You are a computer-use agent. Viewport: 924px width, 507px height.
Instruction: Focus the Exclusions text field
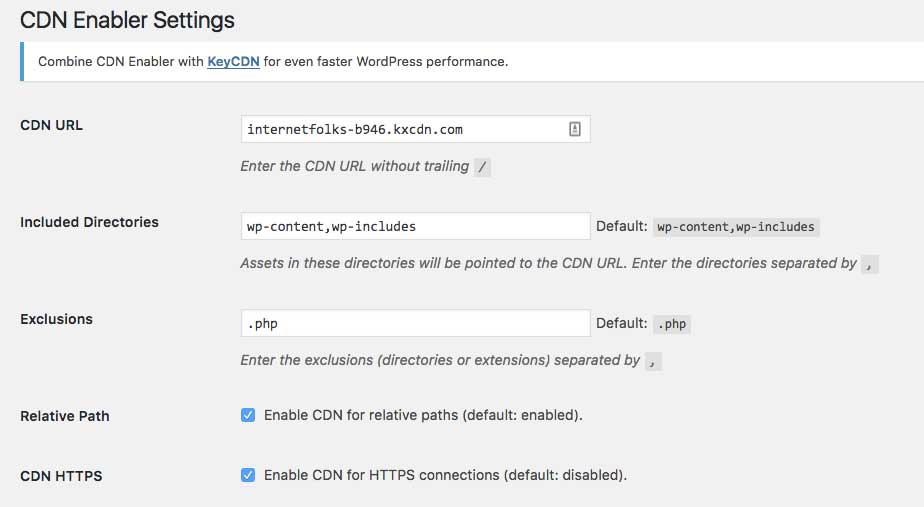[415, 323]
